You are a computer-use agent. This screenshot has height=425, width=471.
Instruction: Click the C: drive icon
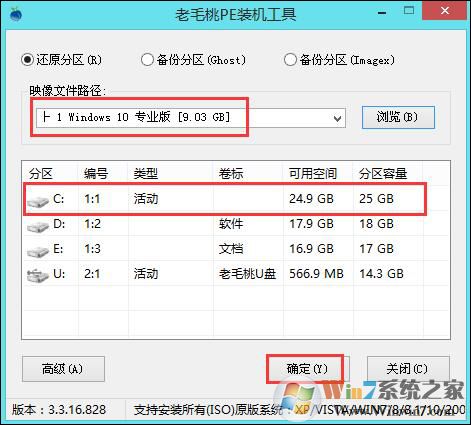pyautogui.click(x=38, y=201)
